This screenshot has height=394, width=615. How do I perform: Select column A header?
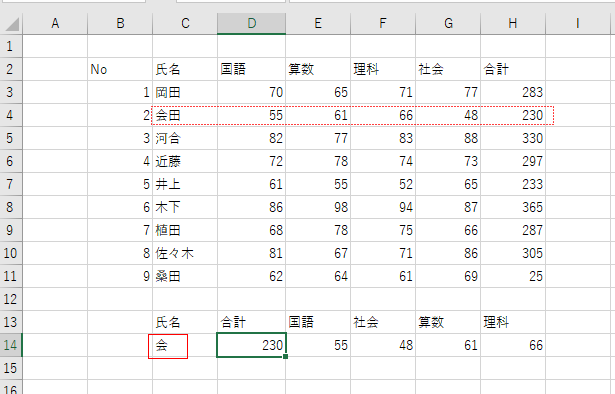pyautogui.click(x=55, y=24)
